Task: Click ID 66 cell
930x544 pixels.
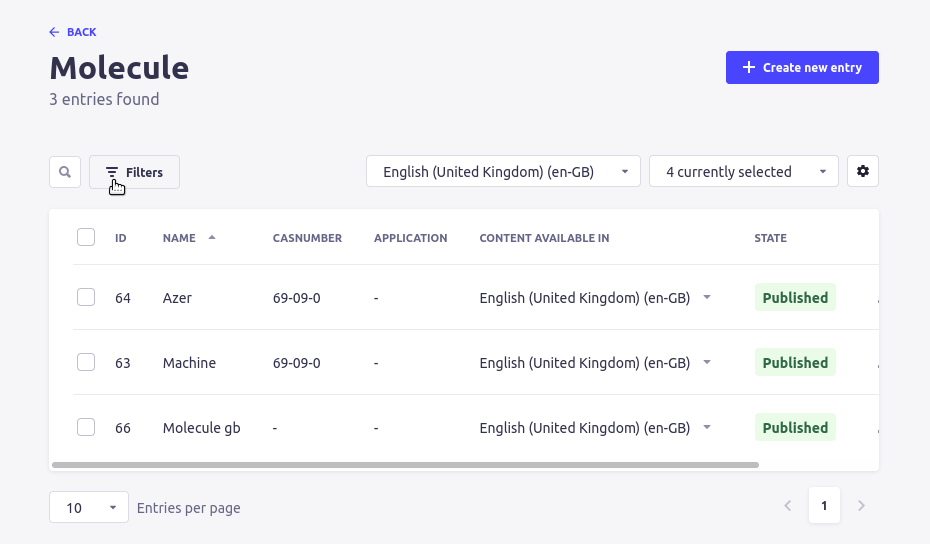Action: coord(123,428)
